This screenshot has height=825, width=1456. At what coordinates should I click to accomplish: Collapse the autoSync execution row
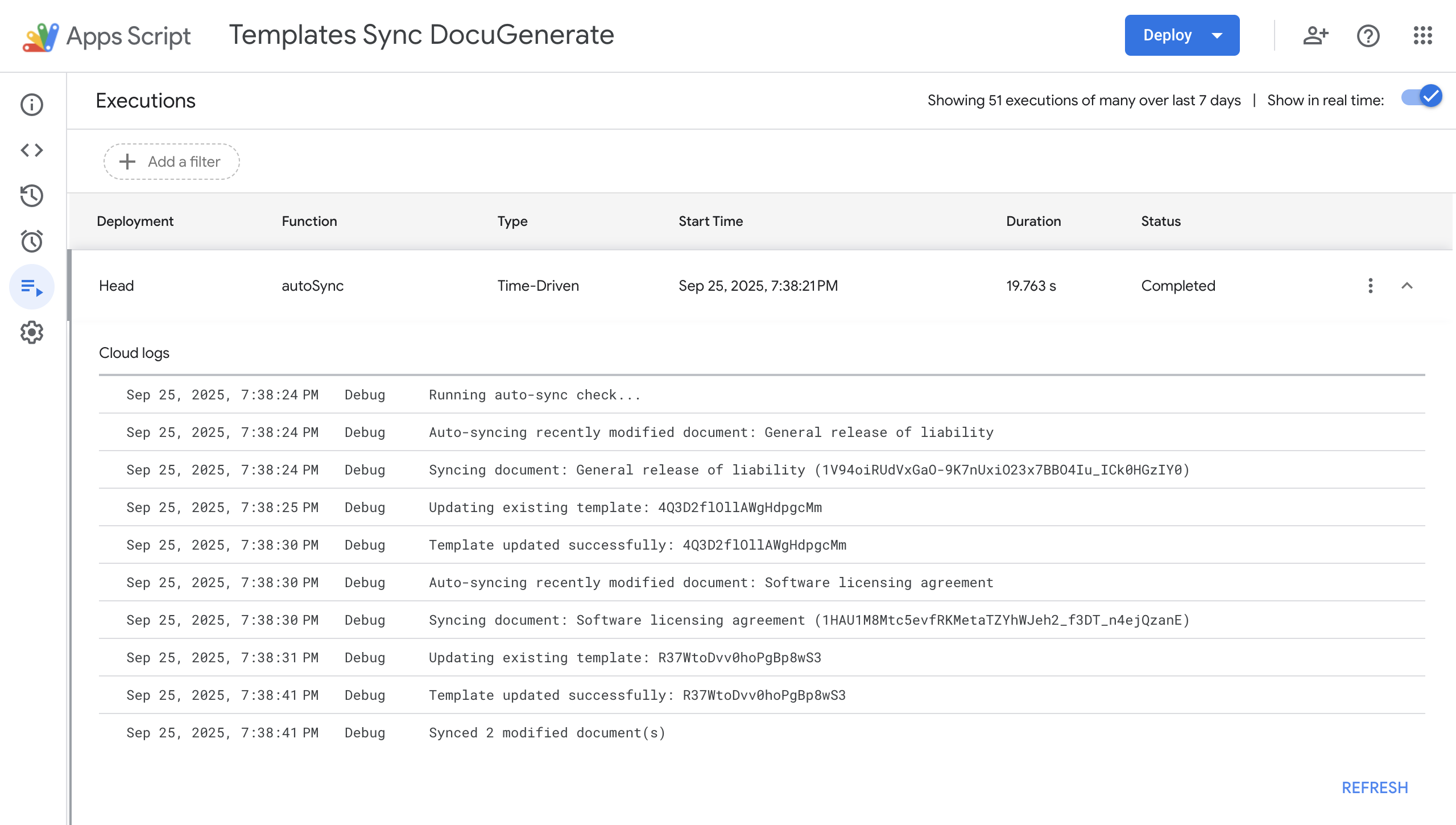coord(1407,286)
